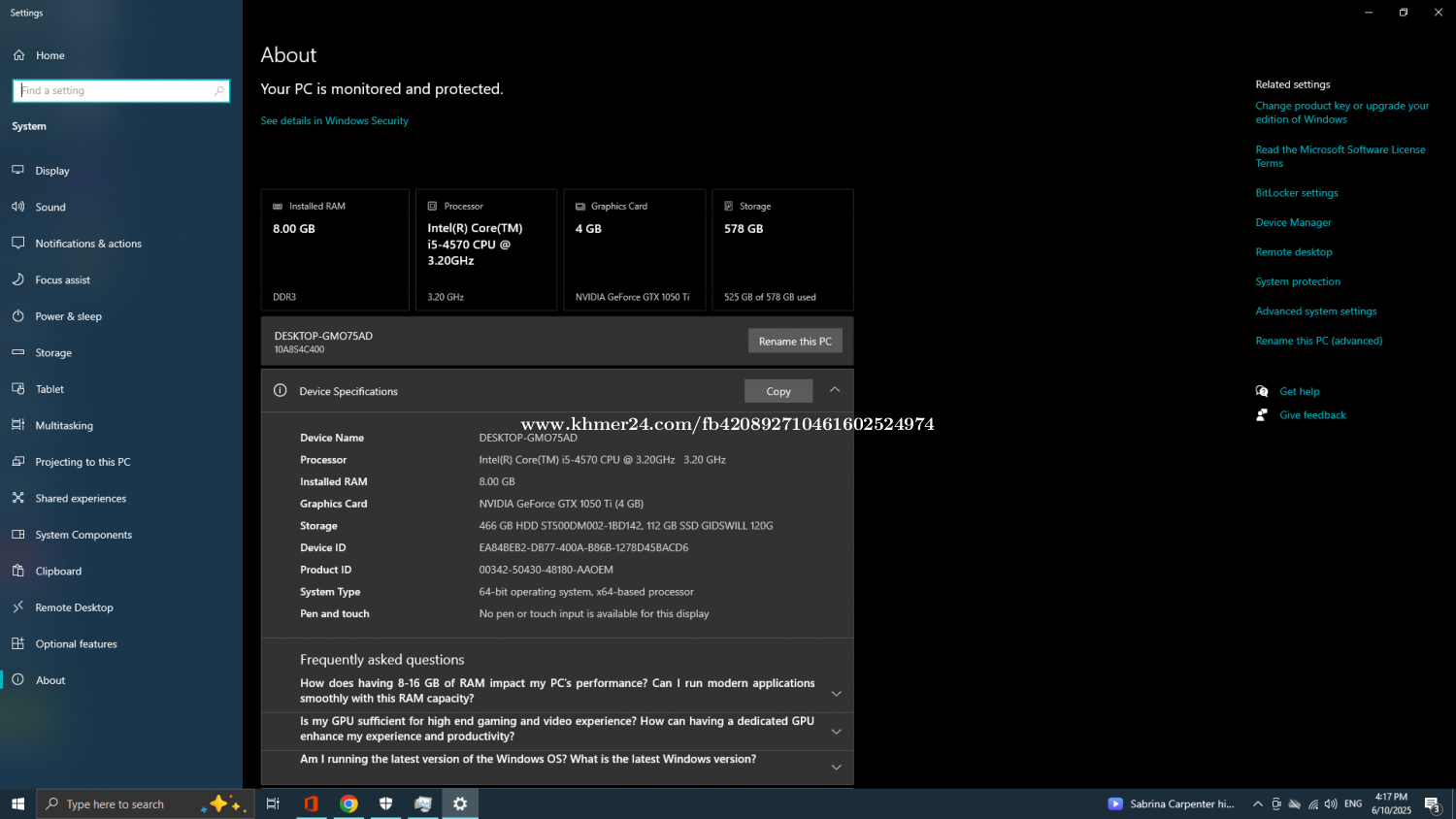Click the Tablet icon in sidebar
This screenshot has height=819, width=1456.
click(x=18, y=389)
